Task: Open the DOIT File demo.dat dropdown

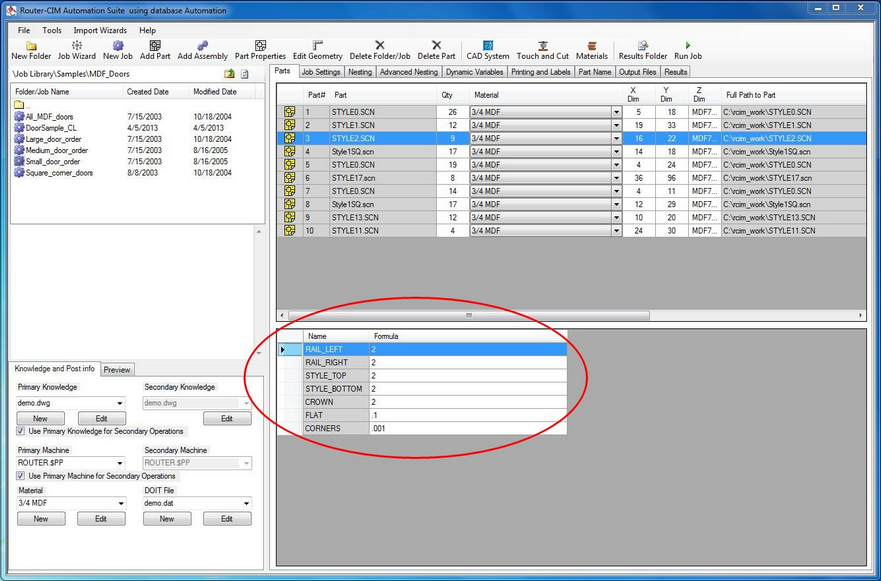Action: tap(246, 503)
